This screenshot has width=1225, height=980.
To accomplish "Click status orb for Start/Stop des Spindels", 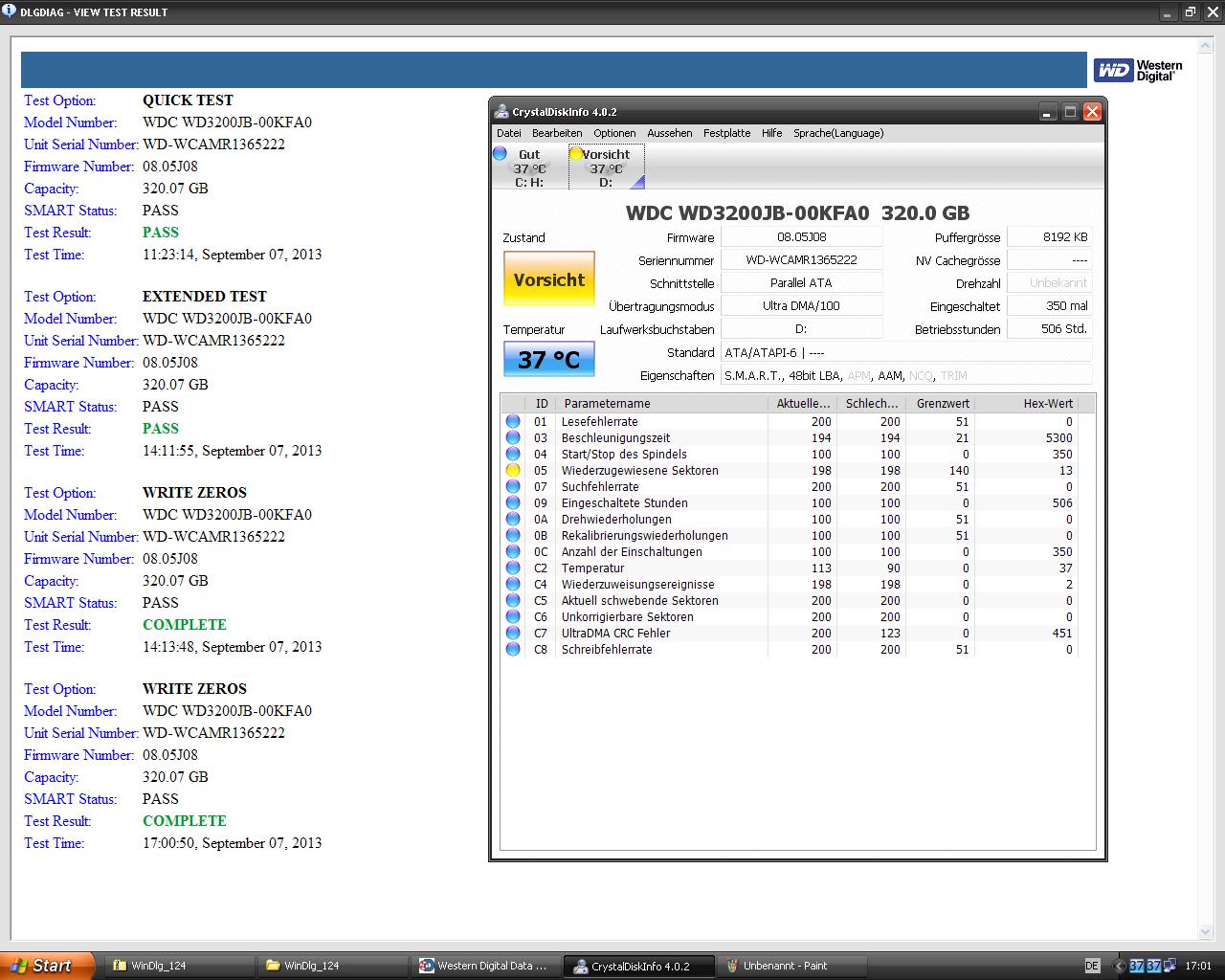I will tap(513, 454).
